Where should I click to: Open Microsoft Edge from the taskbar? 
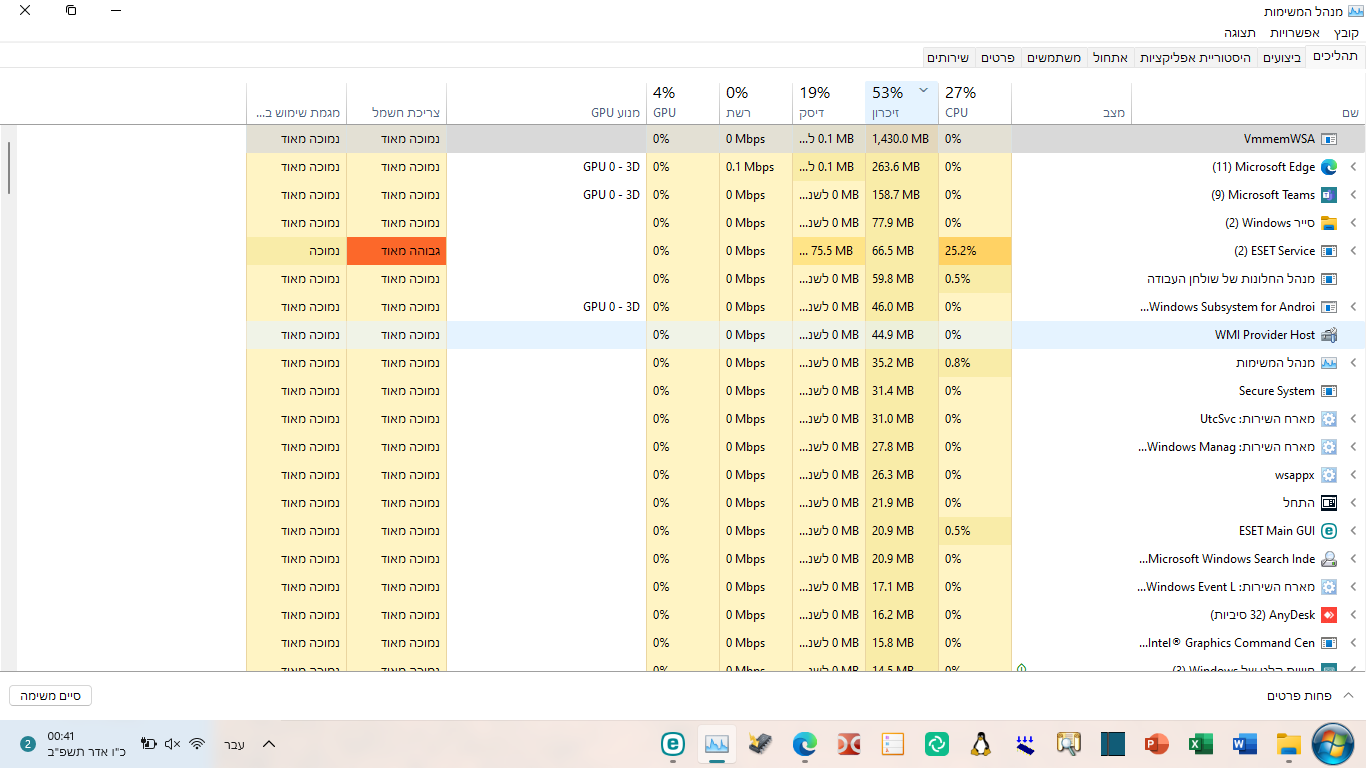805,744
